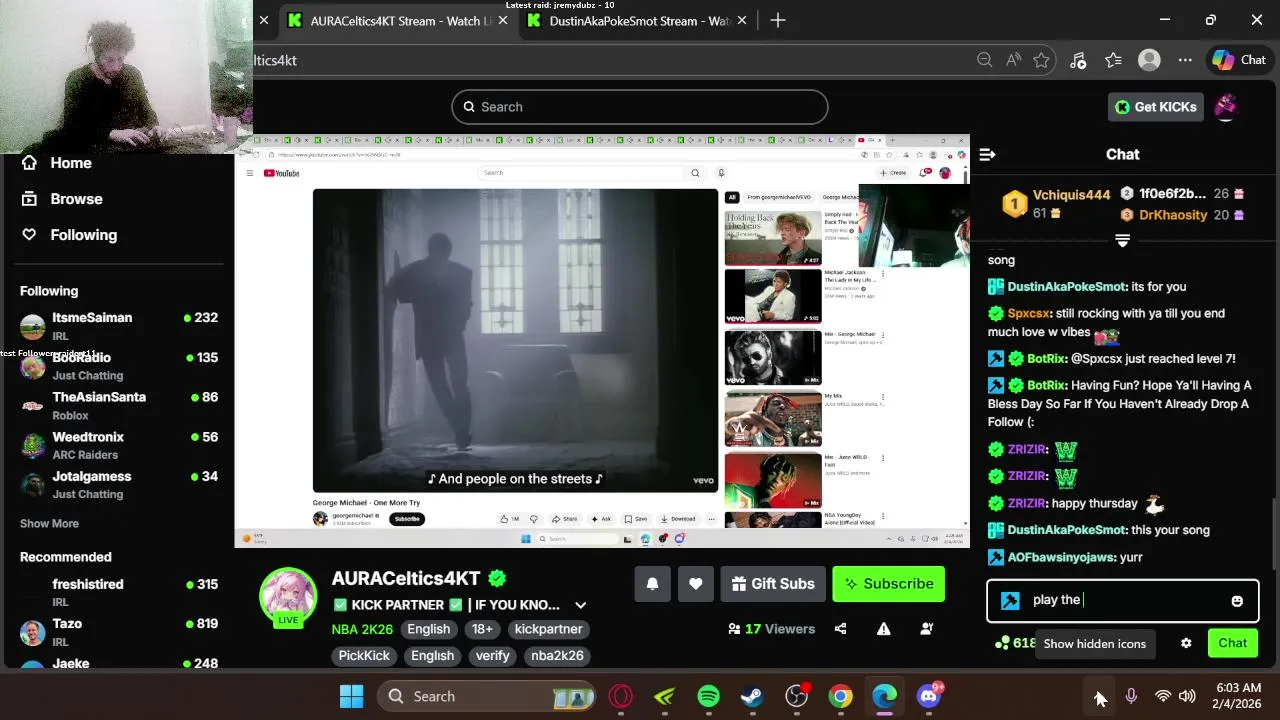Screen dimensions: 1280x720
Task: Open Jotalgamess channel in Following
Action: tap(119, 484)
